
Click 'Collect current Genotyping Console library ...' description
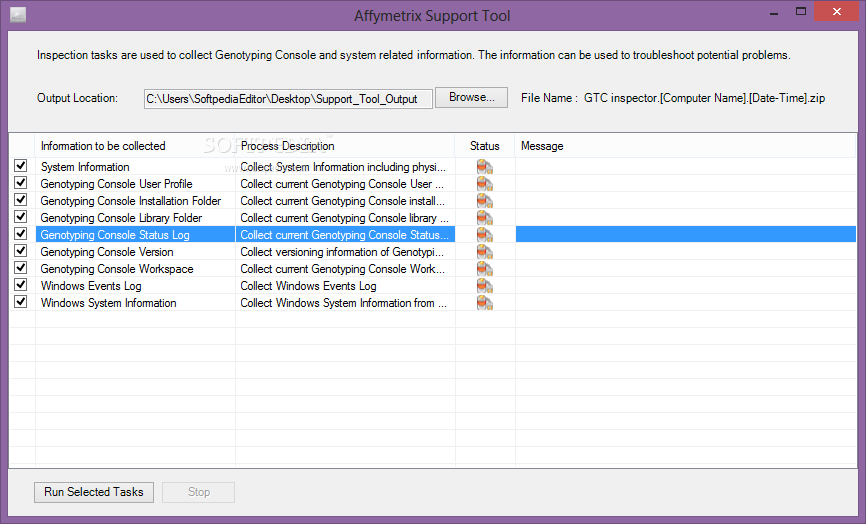point(344,218)
